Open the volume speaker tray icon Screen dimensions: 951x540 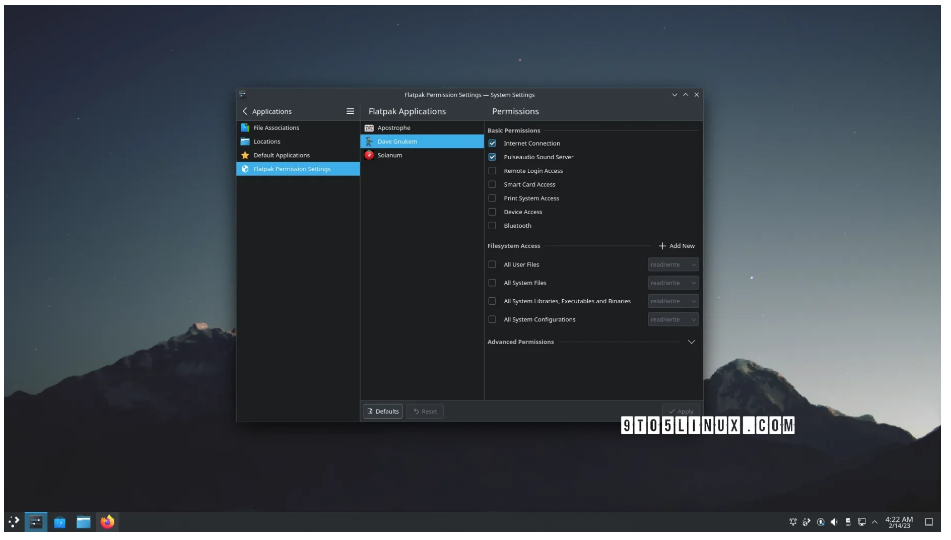click(x=835, y=522)
